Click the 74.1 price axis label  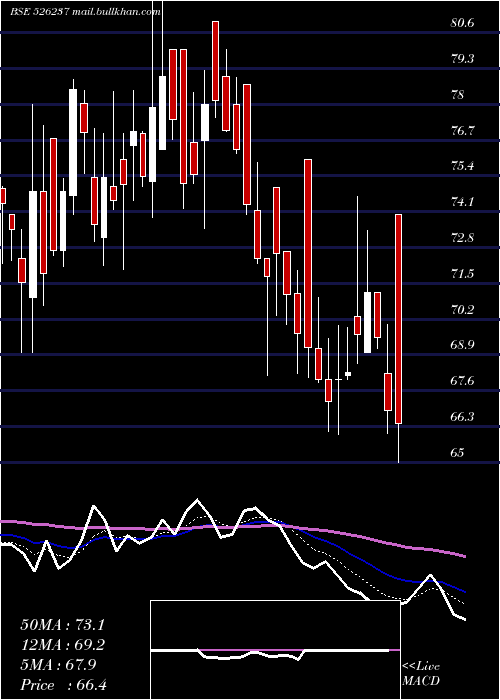point(462,202)
